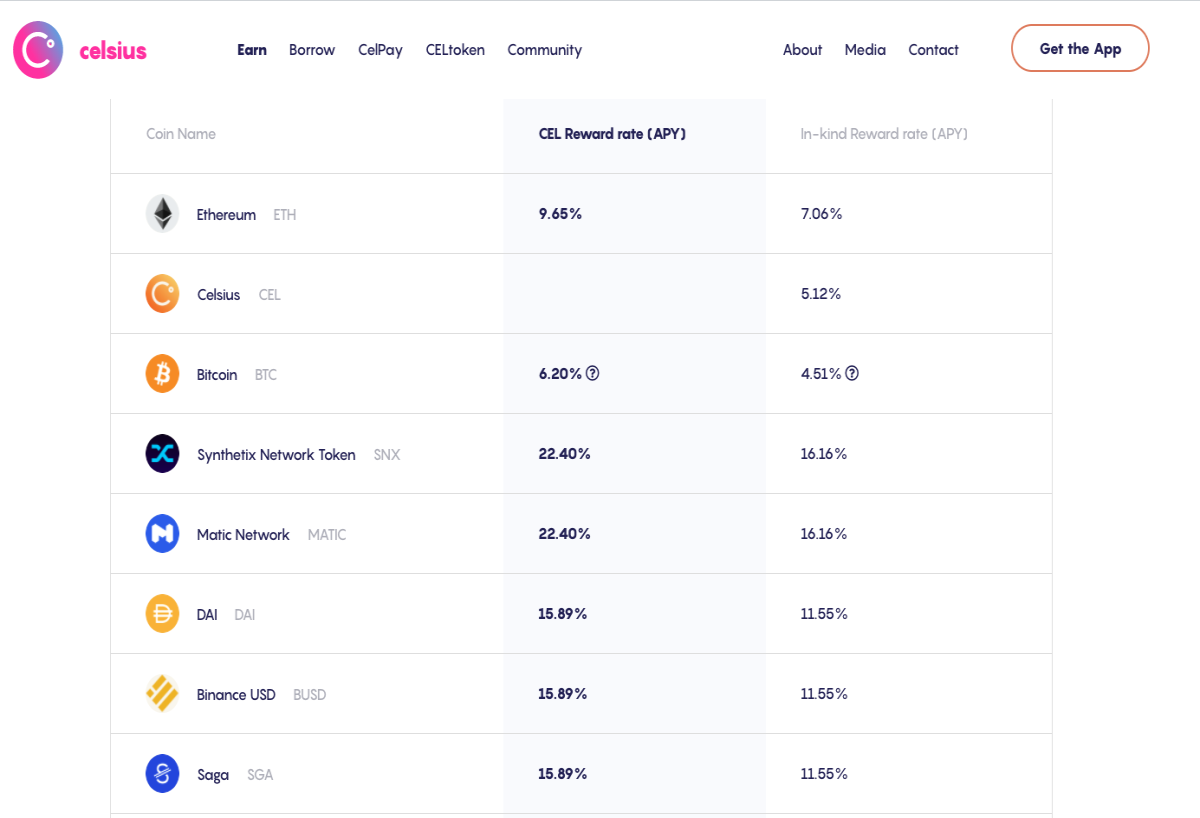This screenshot has width=1200, height=818.
Task: Go to the CelPay section
Action: pos(380,50)
